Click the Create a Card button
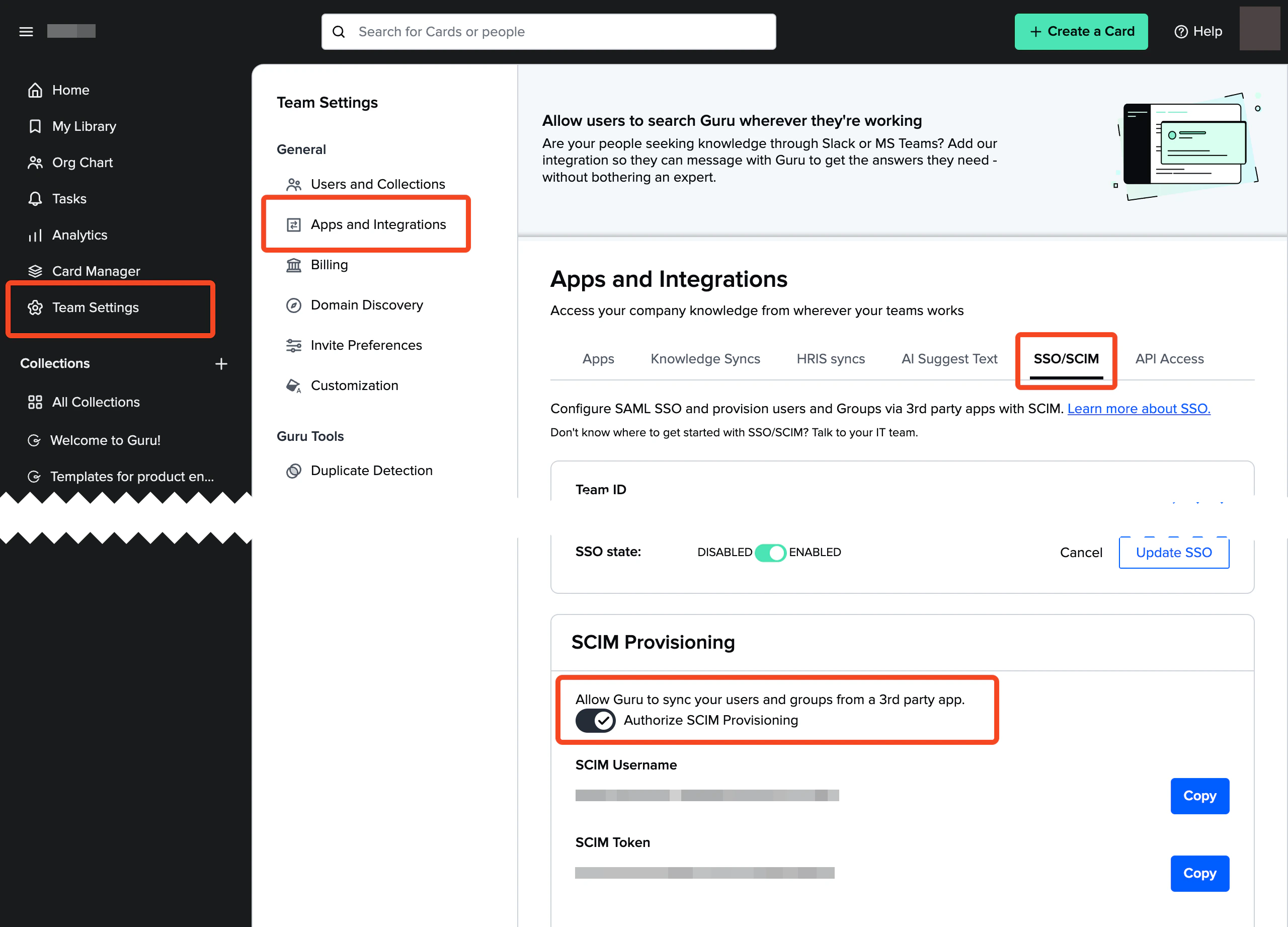1288x927 pixels. [1081, 32]
